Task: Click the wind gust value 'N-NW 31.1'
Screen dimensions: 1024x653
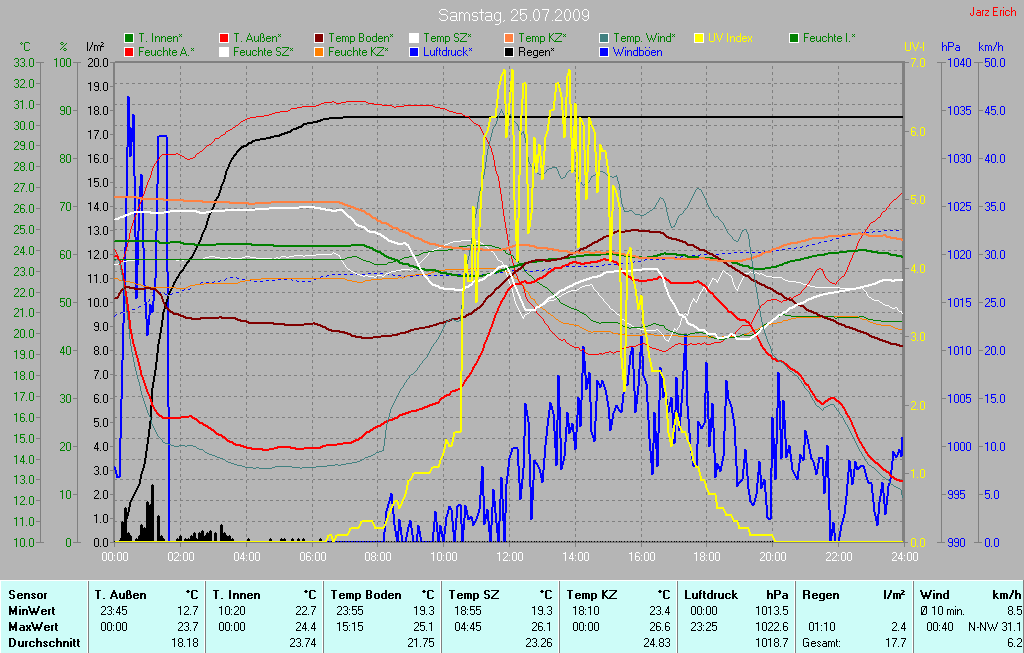Action: [995, 626]
